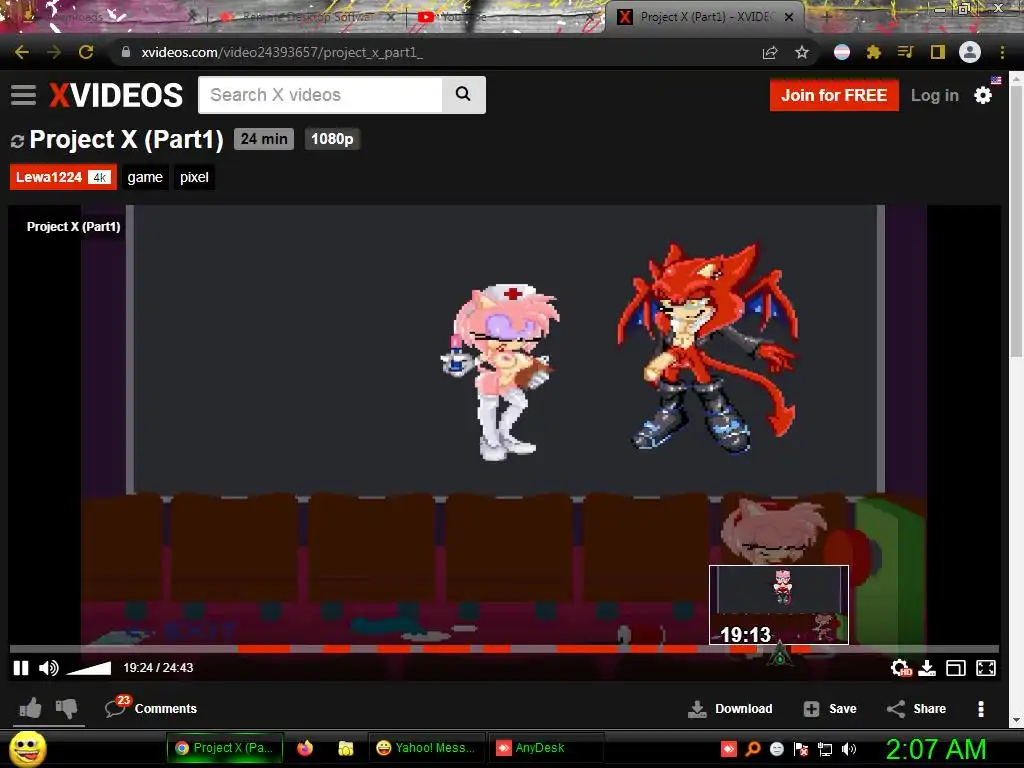Click the Download button below player
The image size is (1024, 768).
pyautogui.click(x=729, y=709)
